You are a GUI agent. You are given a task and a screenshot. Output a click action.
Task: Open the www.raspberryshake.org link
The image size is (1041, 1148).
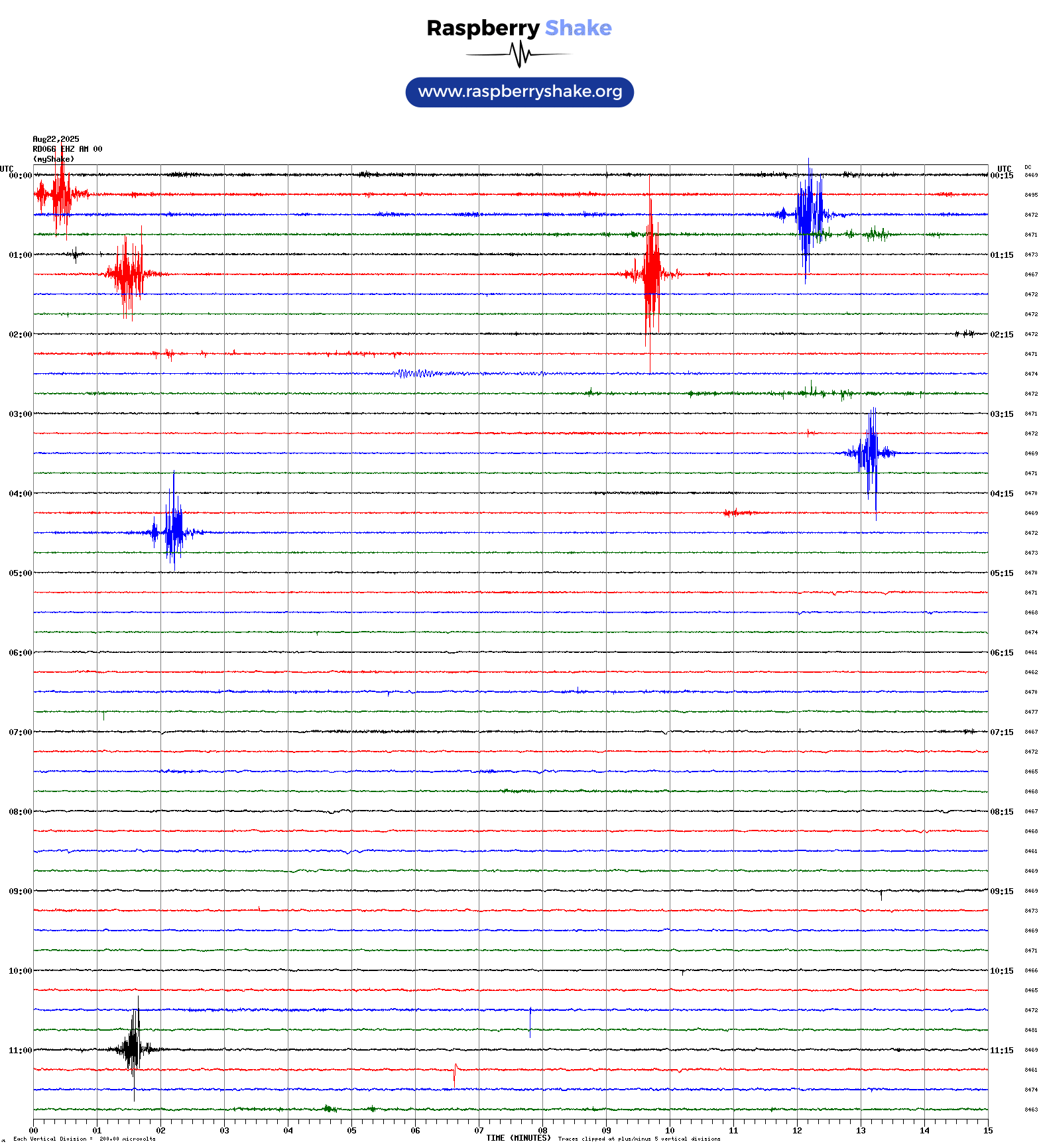coord(520,92)
